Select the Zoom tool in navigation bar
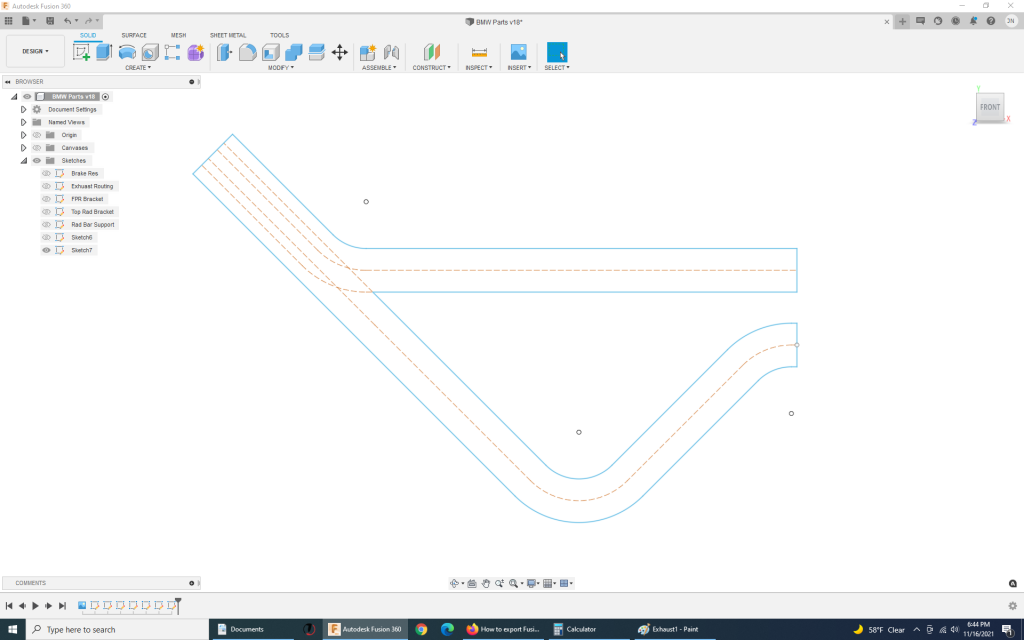Image resolution: width=1024 pixels, height=640 pixels. [x=500, y=582]
